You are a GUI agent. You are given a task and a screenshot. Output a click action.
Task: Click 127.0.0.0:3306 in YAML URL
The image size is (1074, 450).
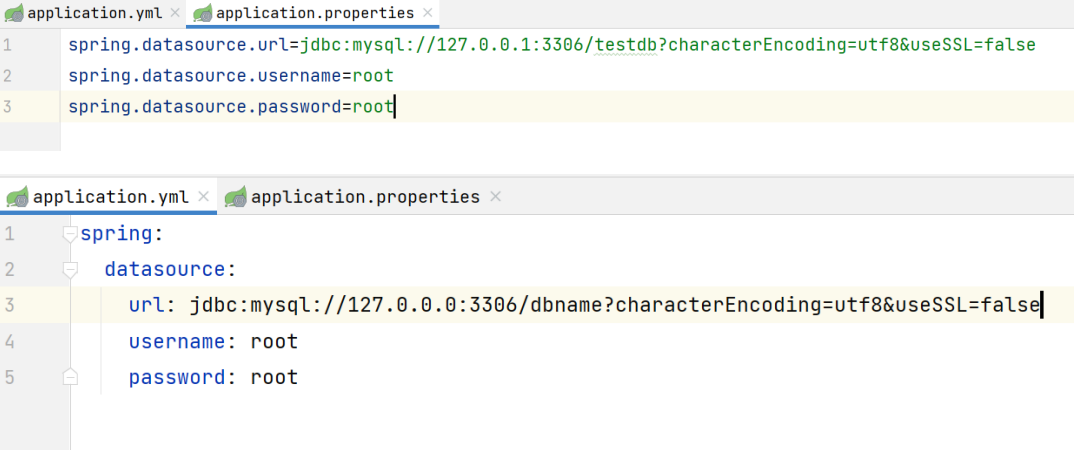433,305
